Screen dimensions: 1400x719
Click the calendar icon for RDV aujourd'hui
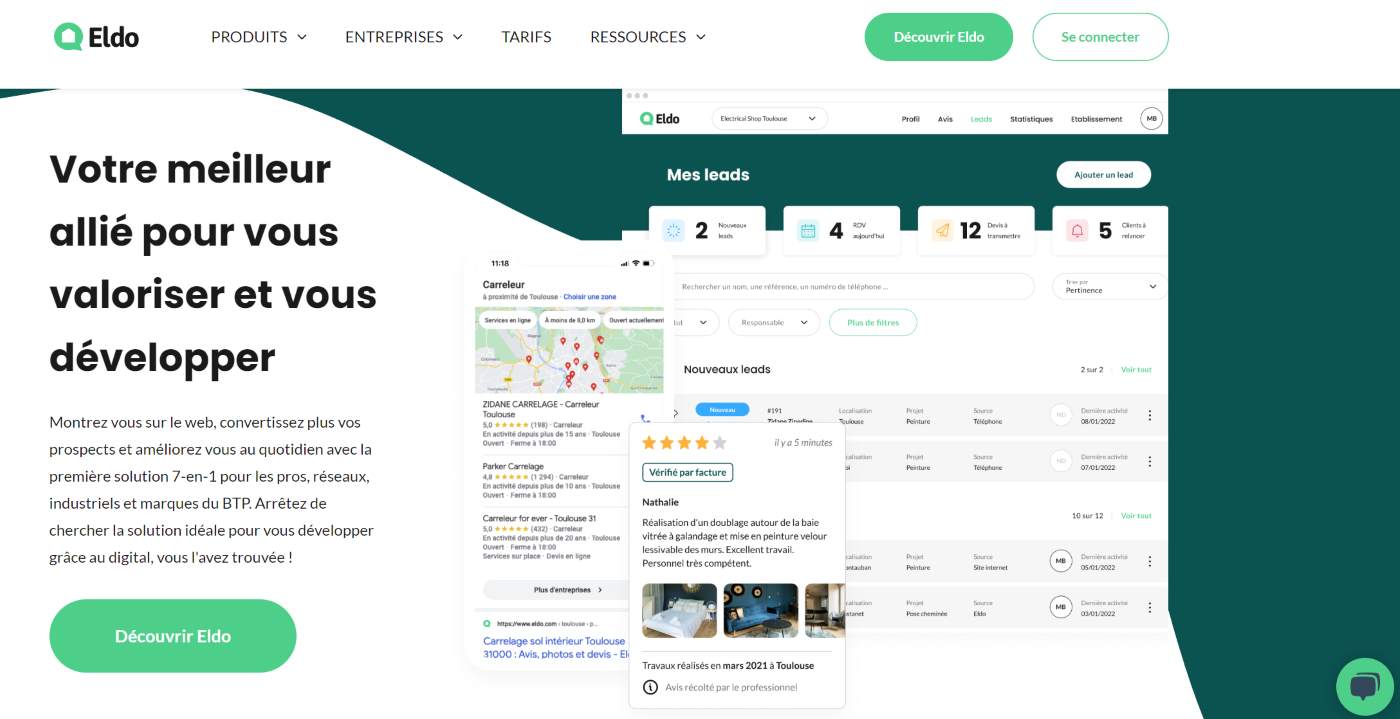(x=808, y=231)
